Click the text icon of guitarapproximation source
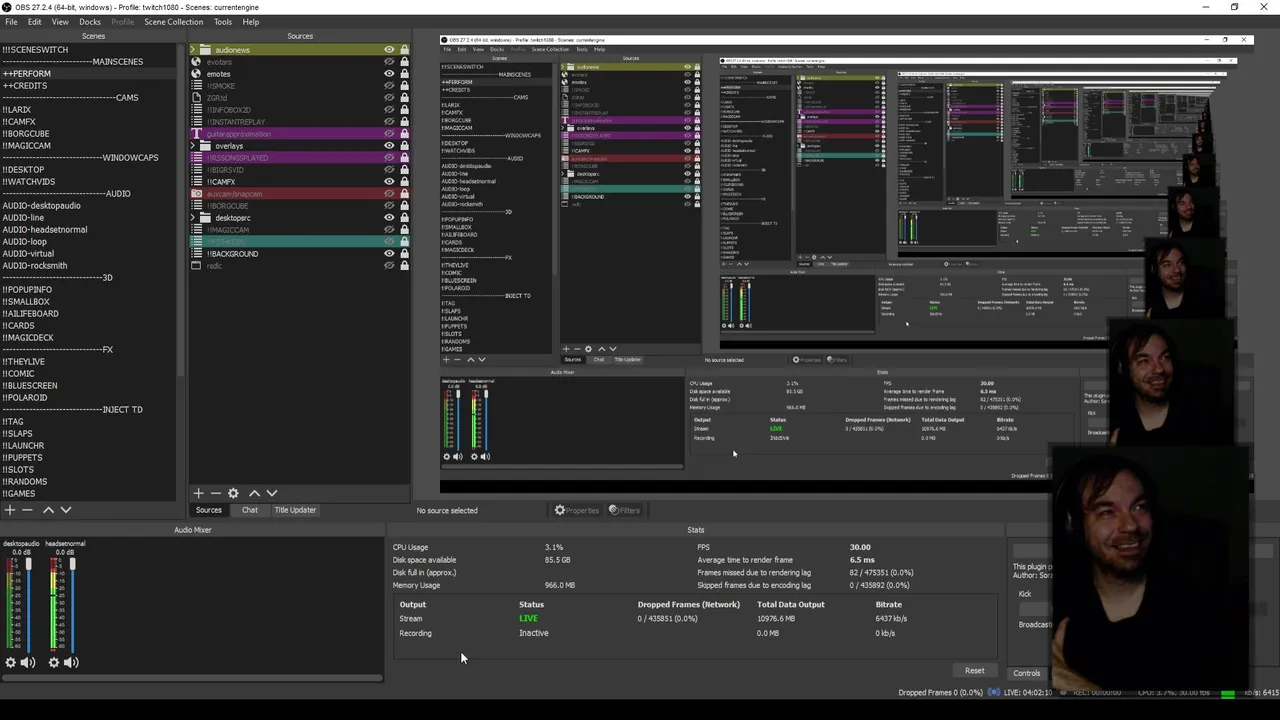Viewport: 1280px width, 720px height. coord(196,134)
